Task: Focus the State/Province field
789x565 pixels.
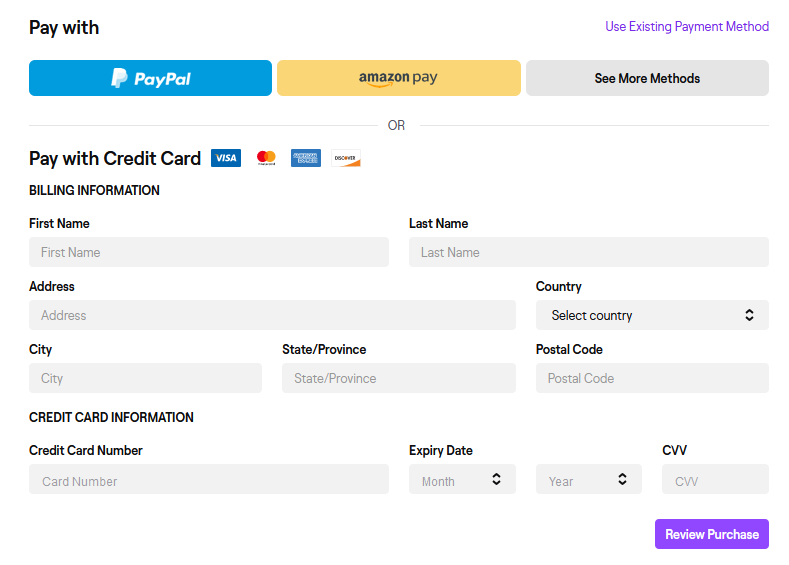Action: pyautogui.click(x=399, y=378)
